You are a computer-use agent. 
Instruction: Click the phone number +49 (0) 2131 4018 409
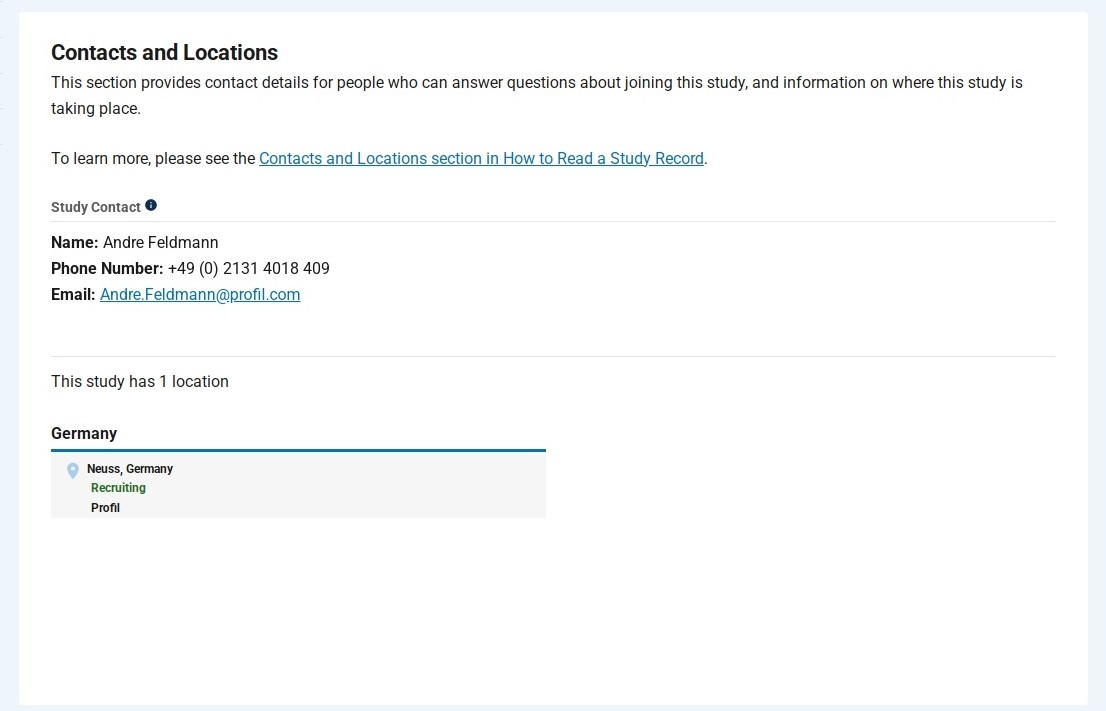pos(248,268)
